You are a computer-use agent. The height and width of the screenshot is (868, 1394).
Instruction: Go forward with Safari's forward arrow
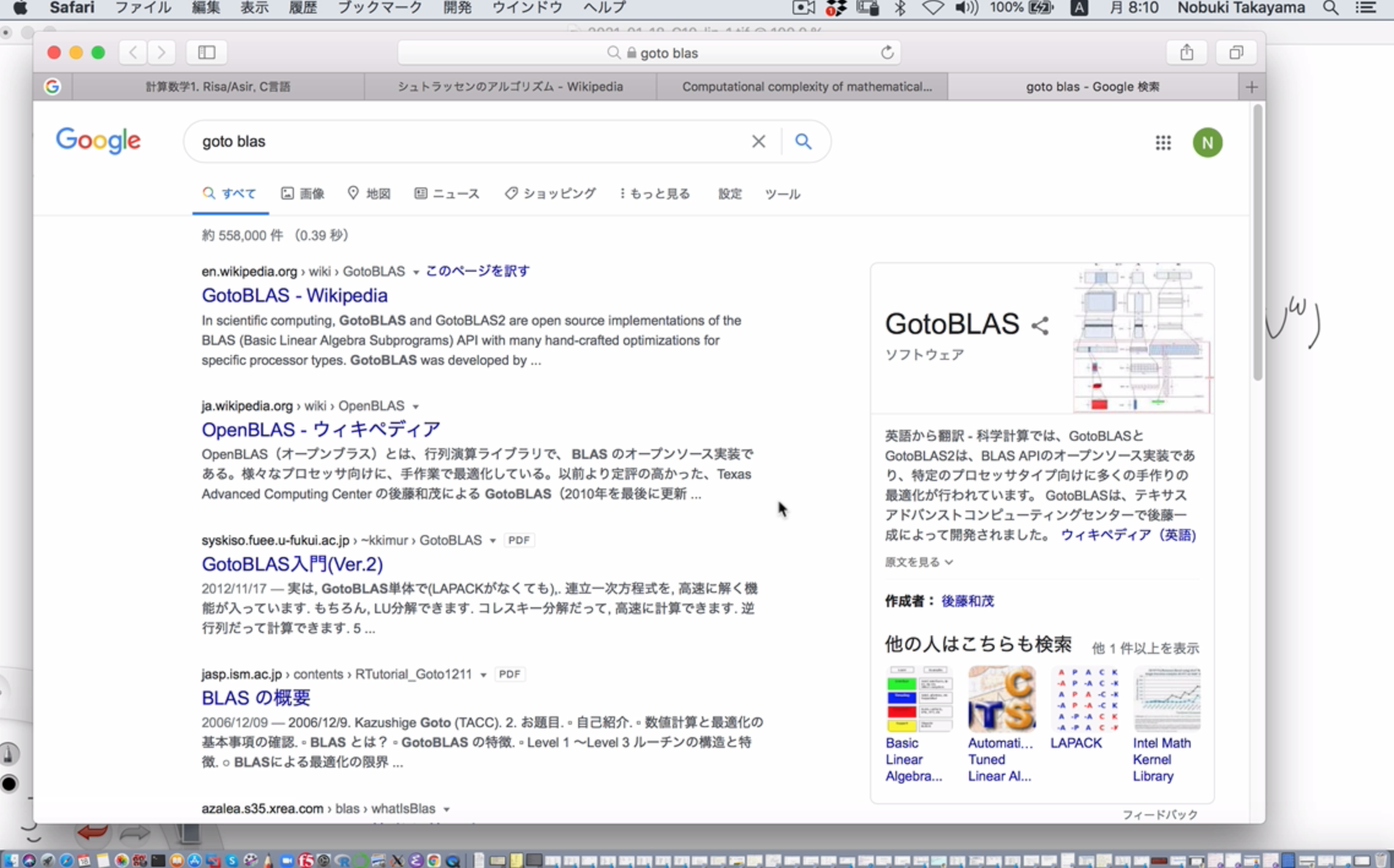(161, 53)
